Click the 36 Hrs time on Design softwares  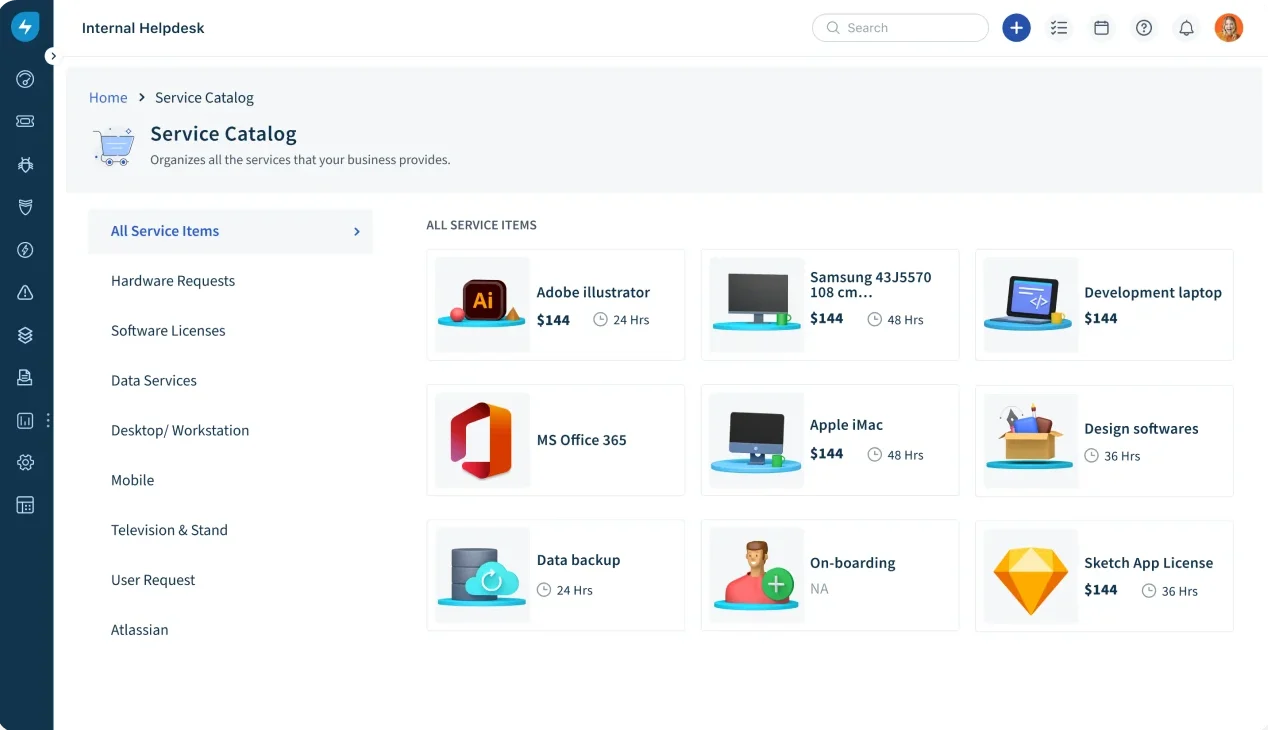pos(1112,456)
